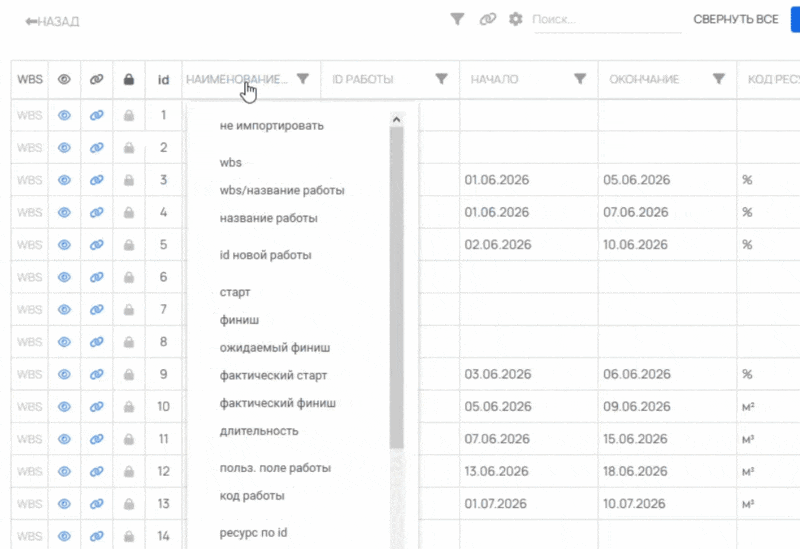
Task: Open filter for НАЧАЛО column
Action: coord(580,79)
